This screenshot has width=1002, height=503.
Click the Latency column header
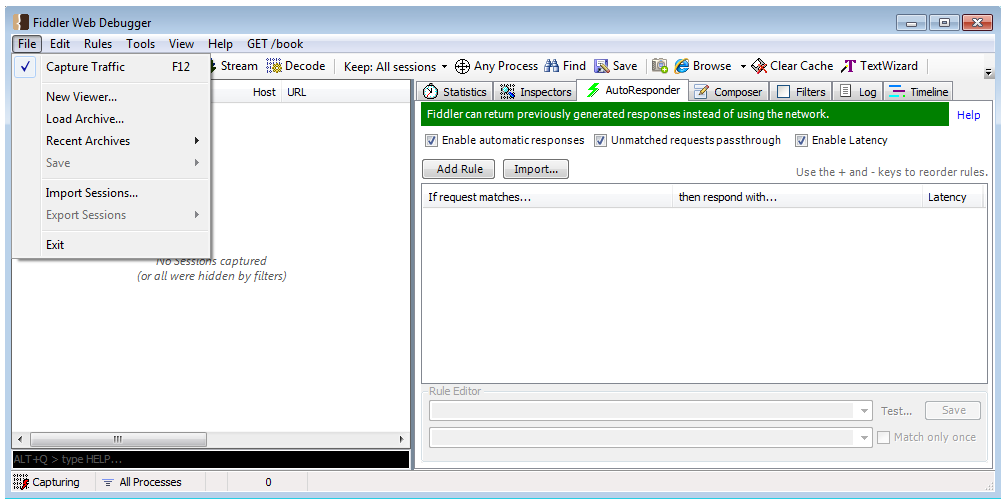(x=952, y=197)
